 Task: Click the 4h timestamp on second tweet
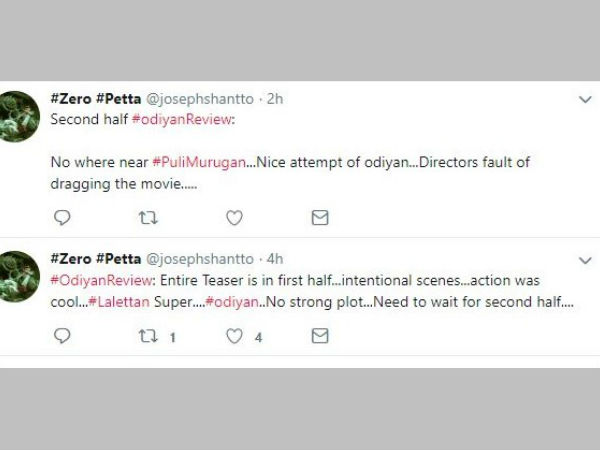click(x=273, y=259)
